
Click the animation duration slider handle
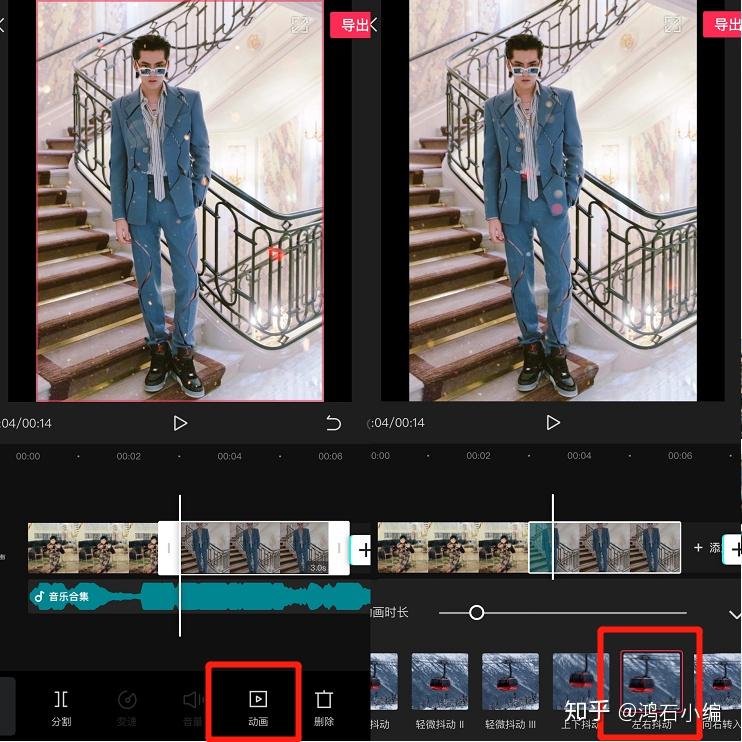477,613
